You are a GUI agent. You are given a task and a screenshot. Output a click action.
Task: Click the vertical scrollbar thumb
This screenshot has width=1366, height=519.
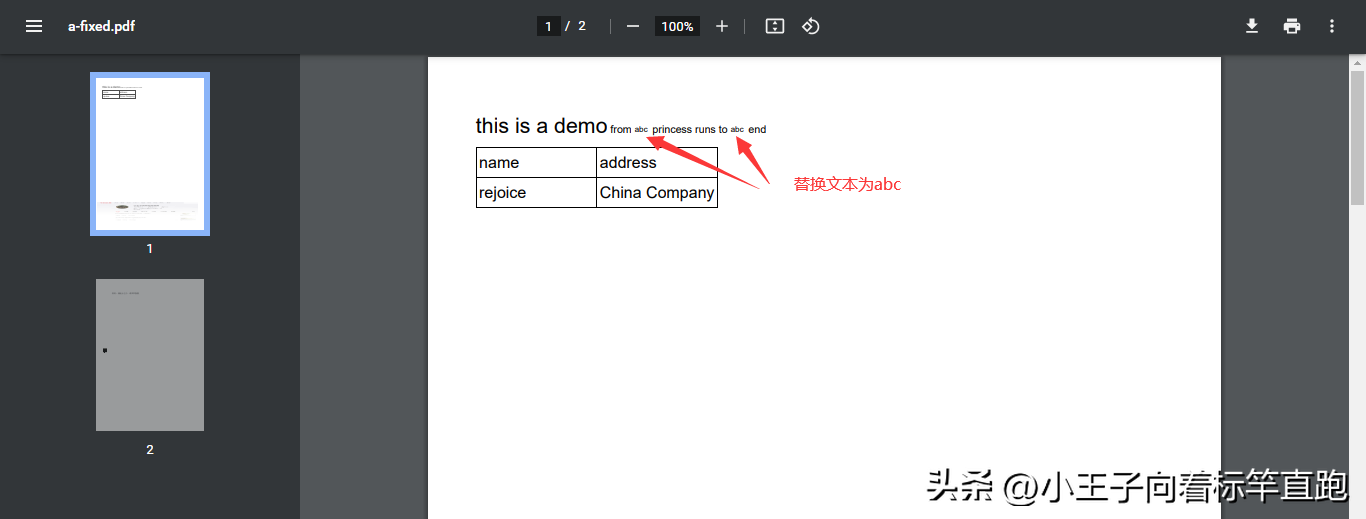(1357, 137)
